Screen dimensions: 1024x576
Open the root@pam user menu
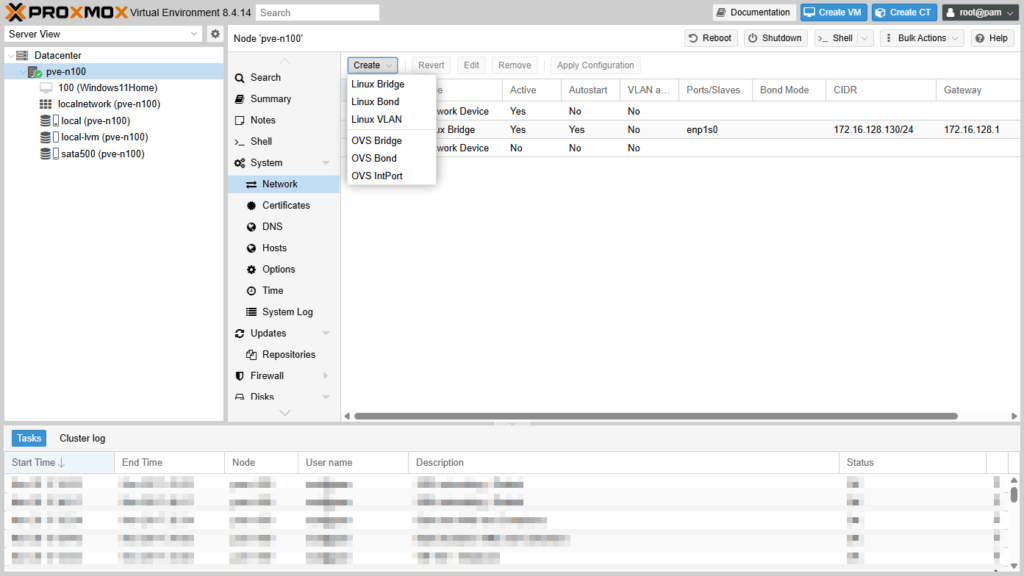[x=979, y=12]
